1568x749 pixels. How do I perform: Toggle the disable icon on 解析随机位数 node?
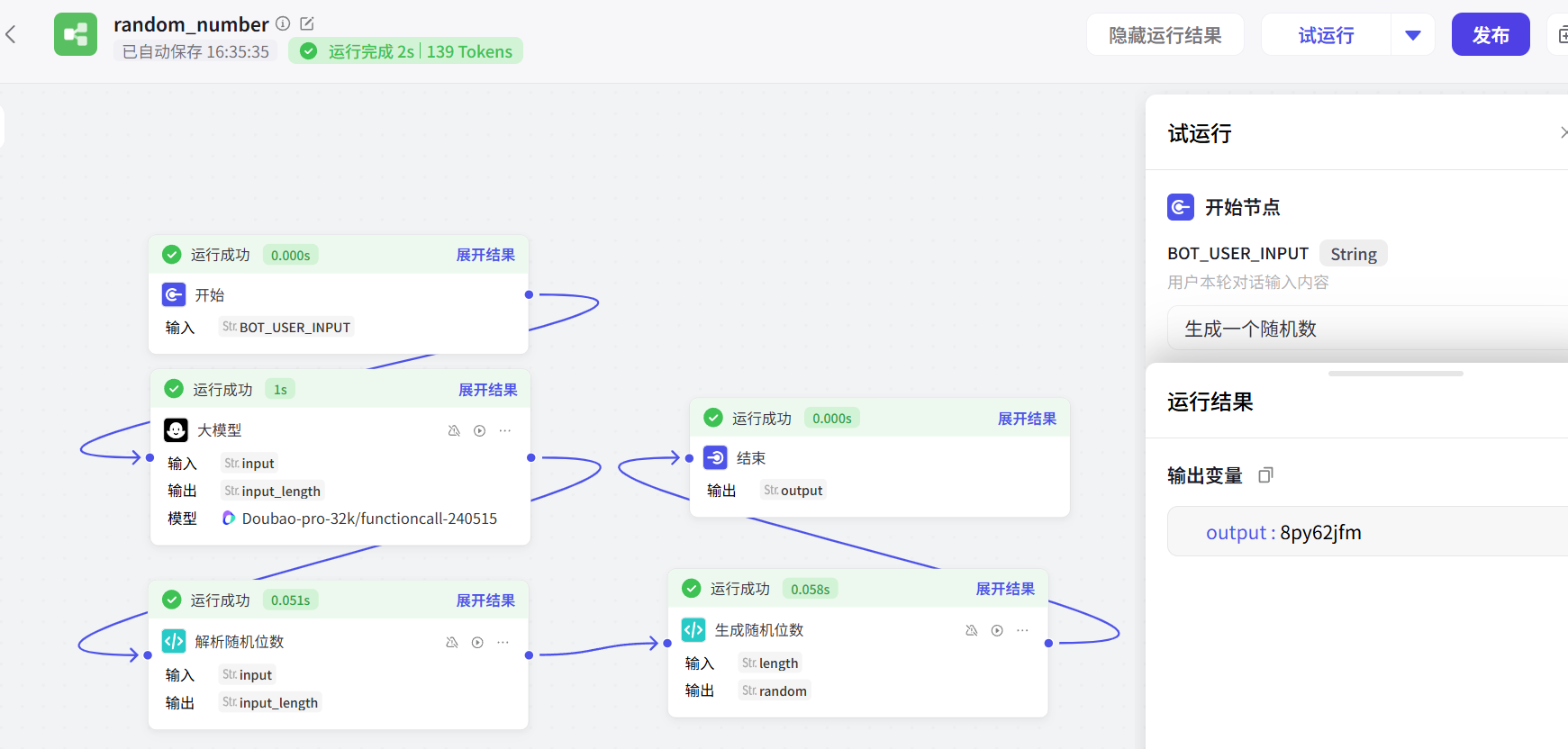[452, 642]
